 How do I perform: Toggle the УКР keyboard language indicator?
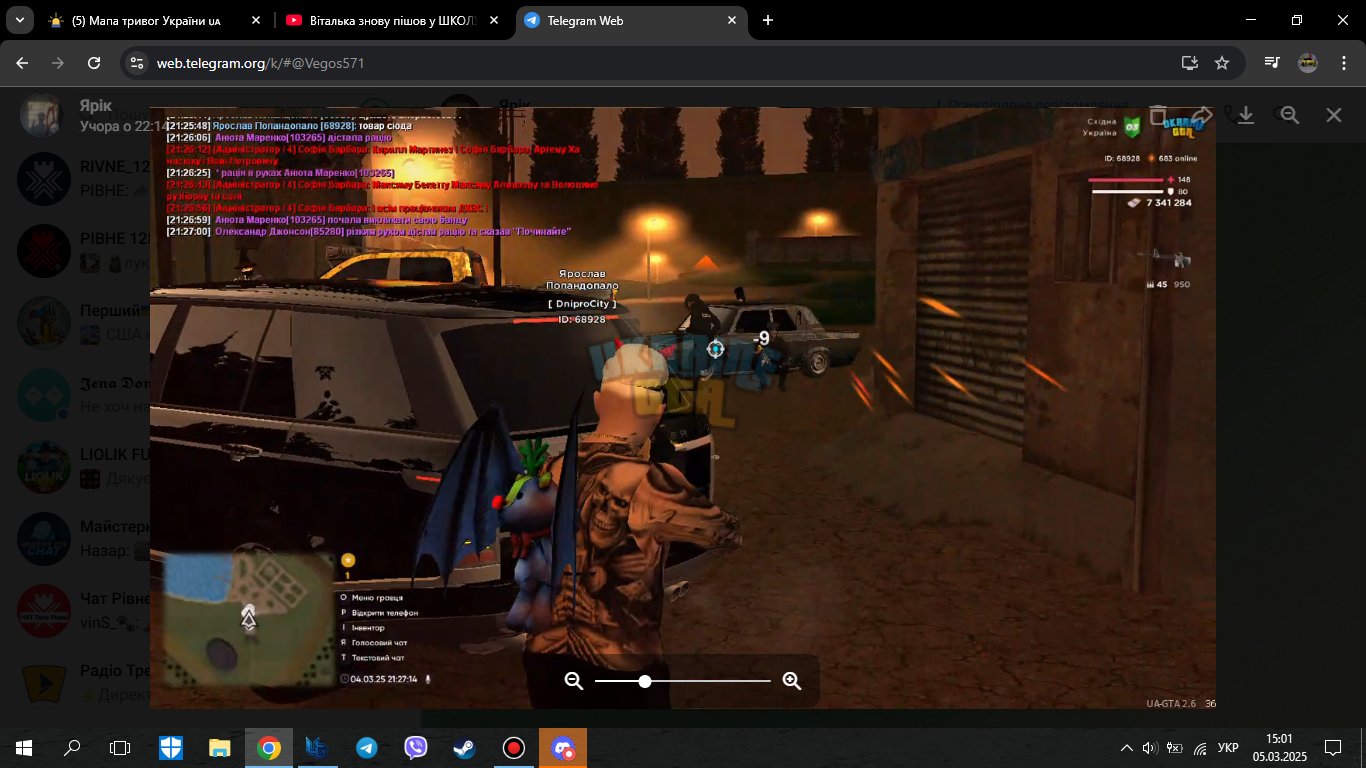click(x=1230, y=748)
